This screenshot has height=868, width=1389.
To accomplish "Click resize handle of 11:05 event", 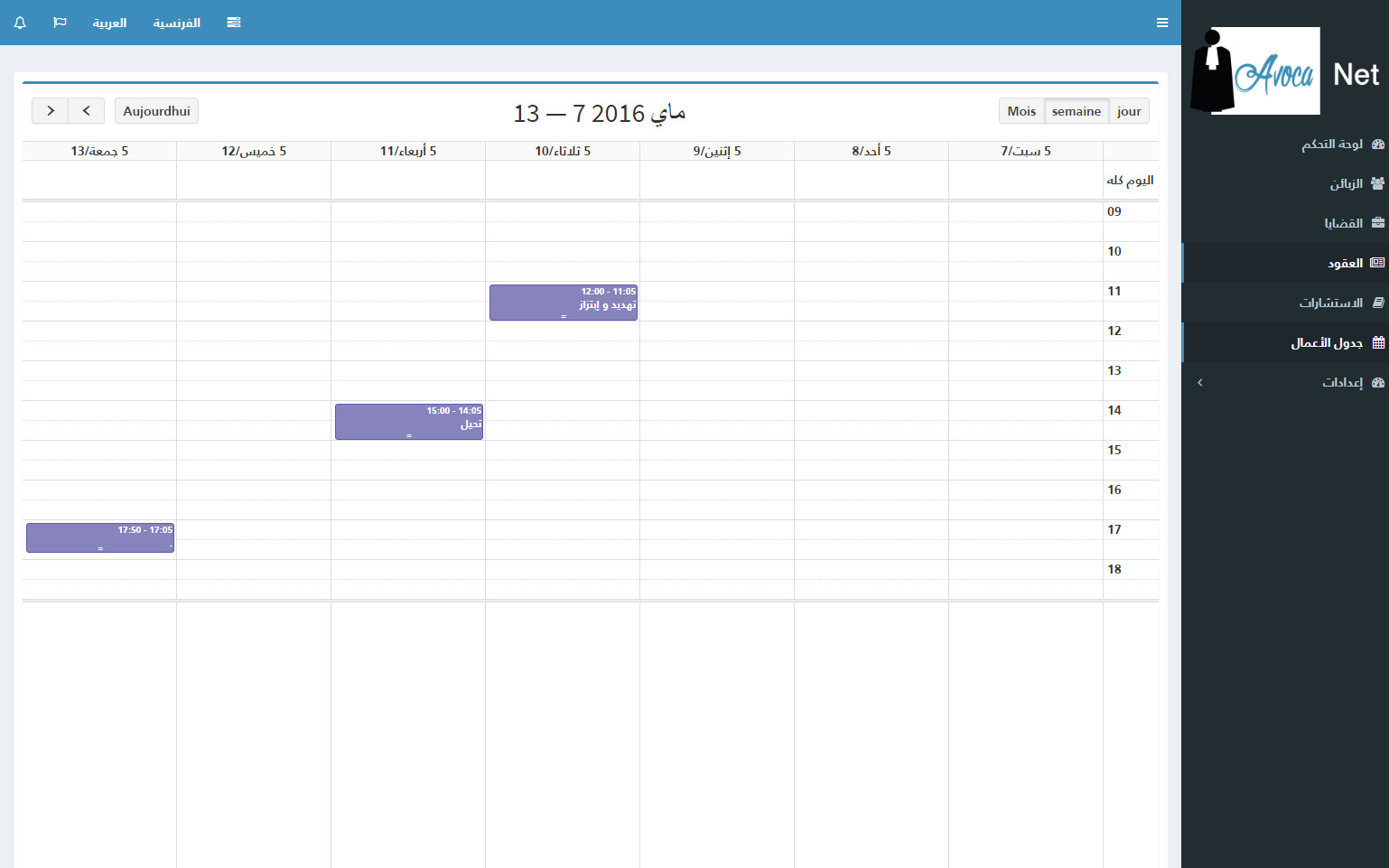I will (564, 317).
